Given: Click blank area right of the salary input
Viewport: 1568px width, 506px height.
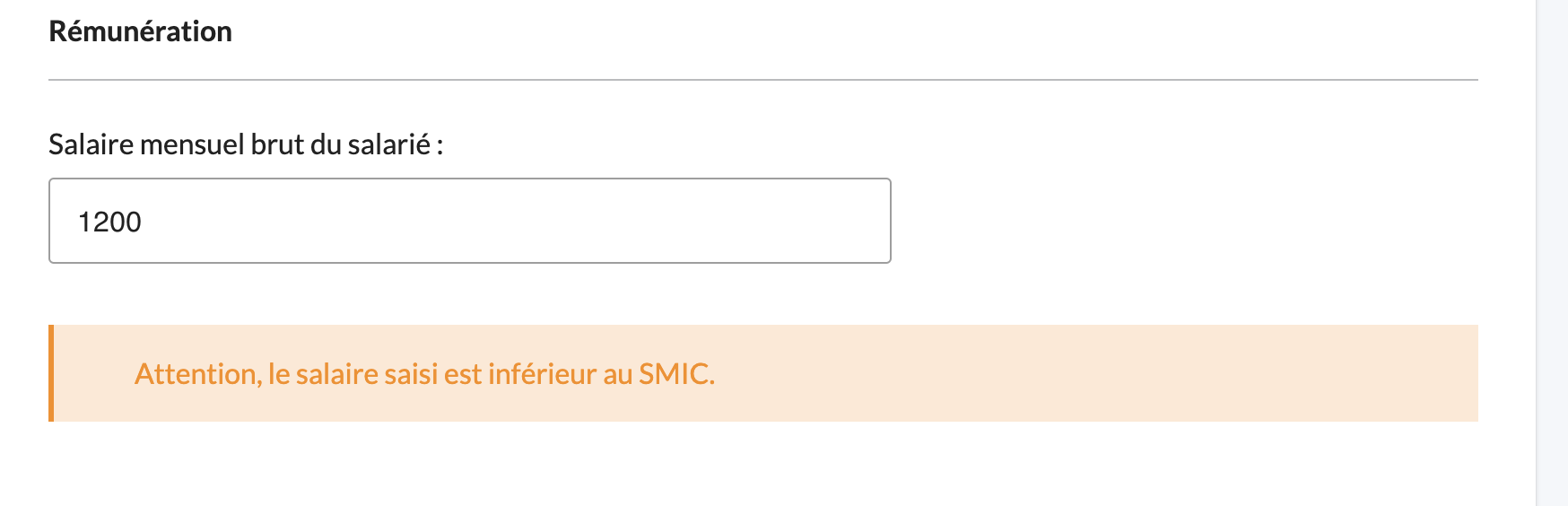Looking at the screenshot, I should (1184, 221).
